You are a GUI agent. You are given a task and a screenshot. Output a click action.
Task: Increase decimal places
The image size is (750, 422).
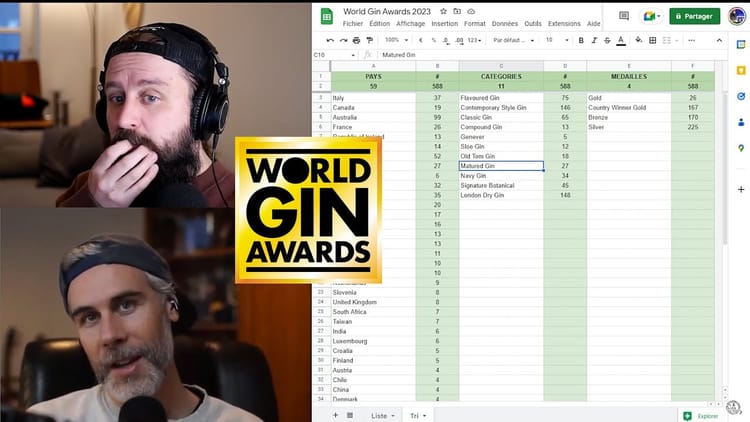click(459, 41)
